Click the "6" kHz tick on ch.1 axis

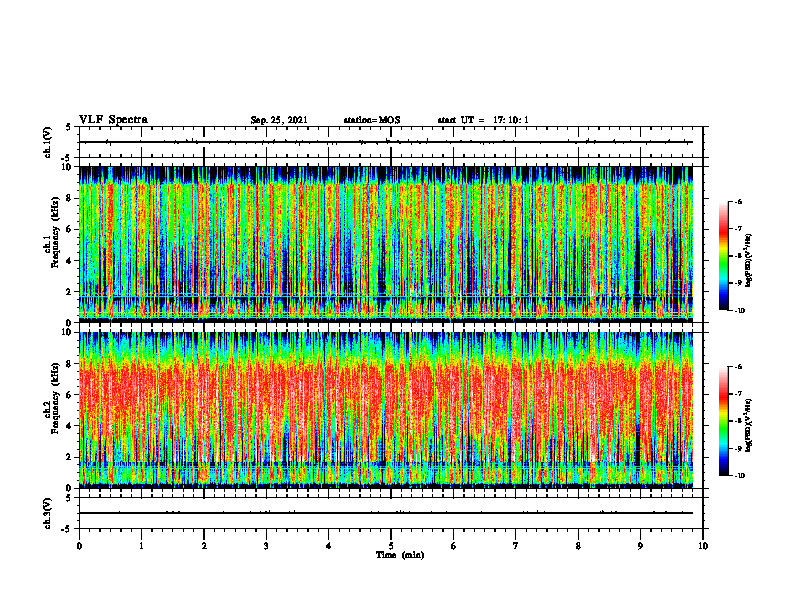coord(69,230)
